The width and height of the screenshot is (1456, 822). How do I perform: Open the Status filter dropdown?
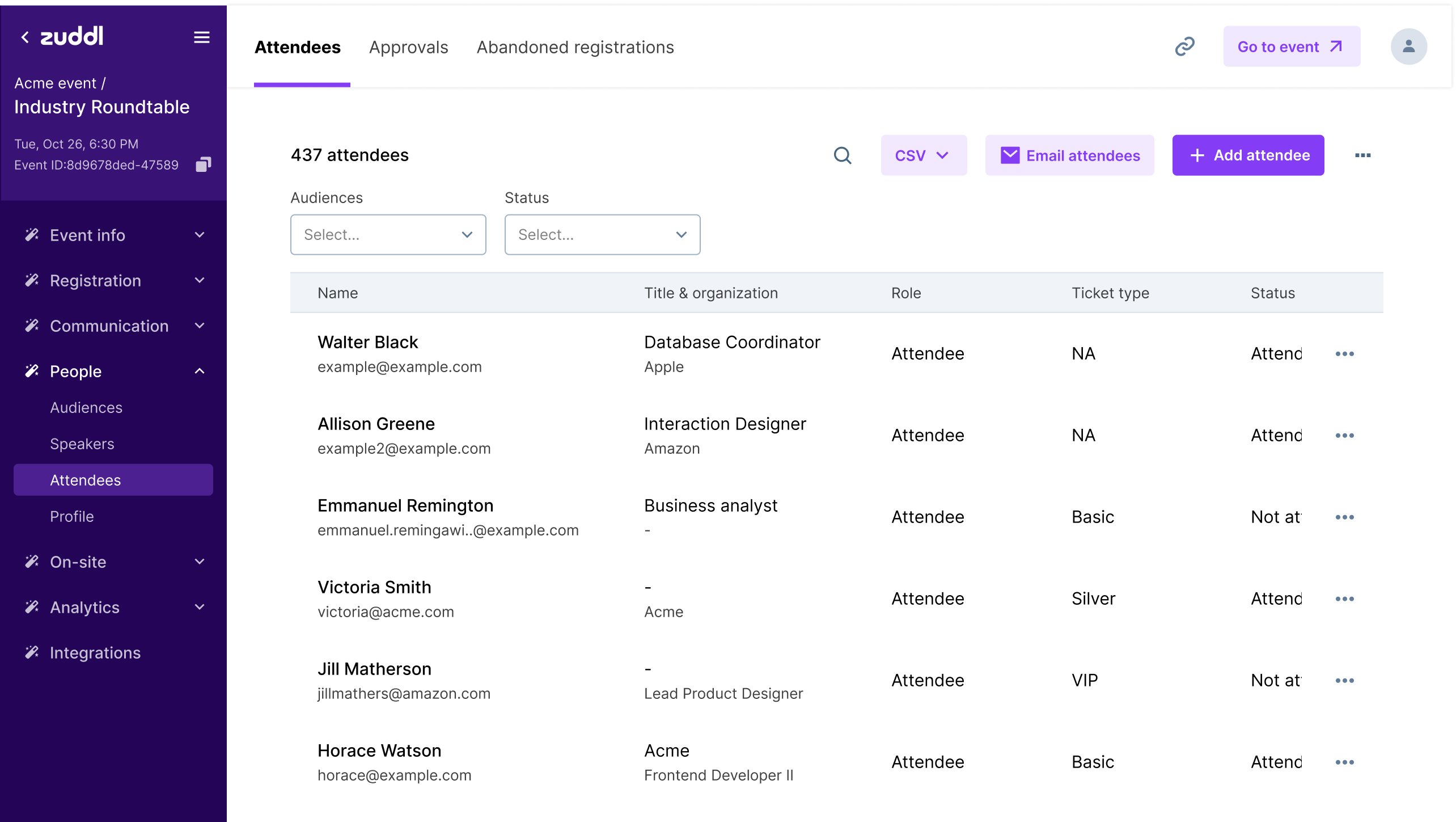tap(602, 235)
